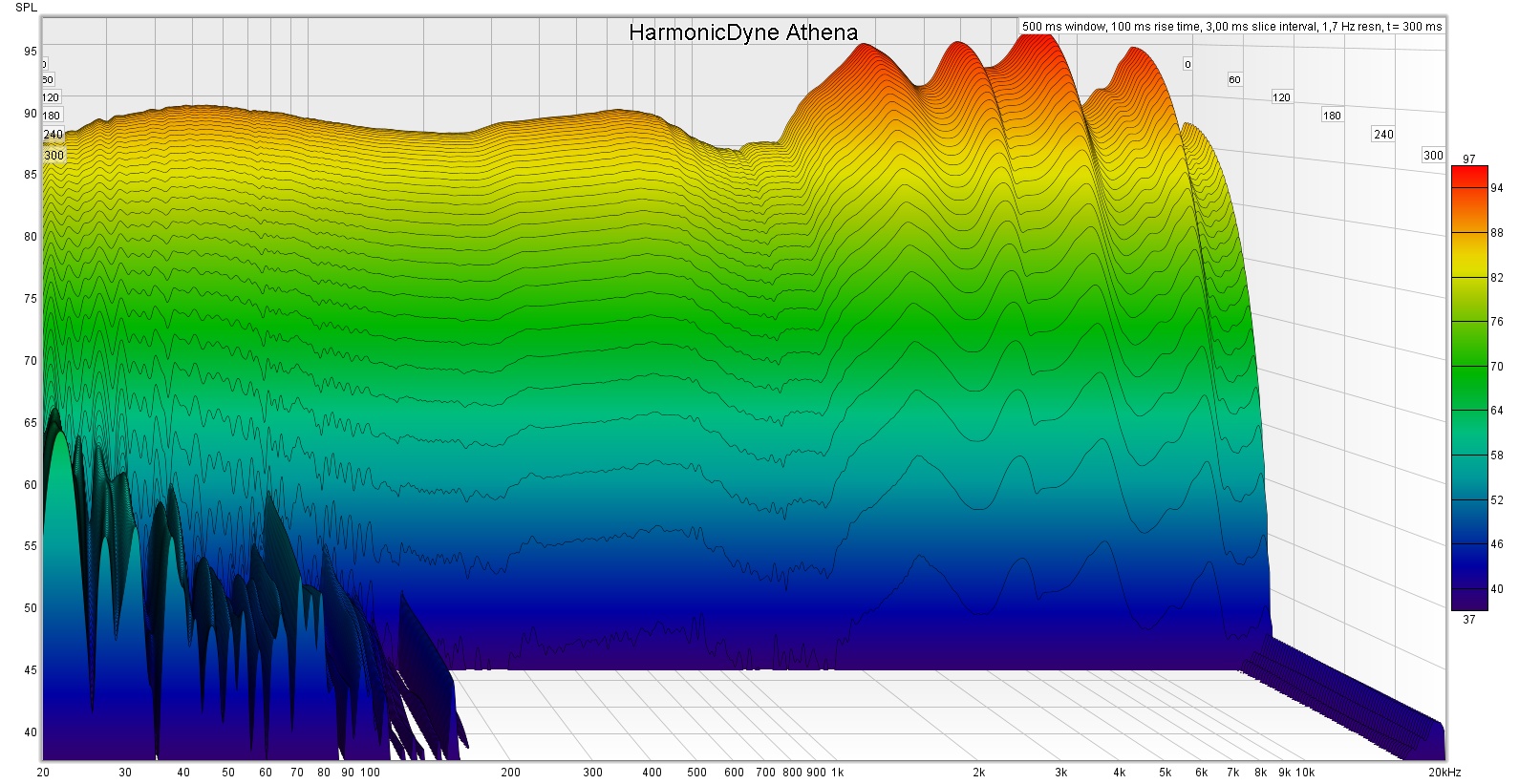This screenshot has width=1519, height=784.
Task: Click the 97 maximum value above color scale
Action: (1469, 159)
